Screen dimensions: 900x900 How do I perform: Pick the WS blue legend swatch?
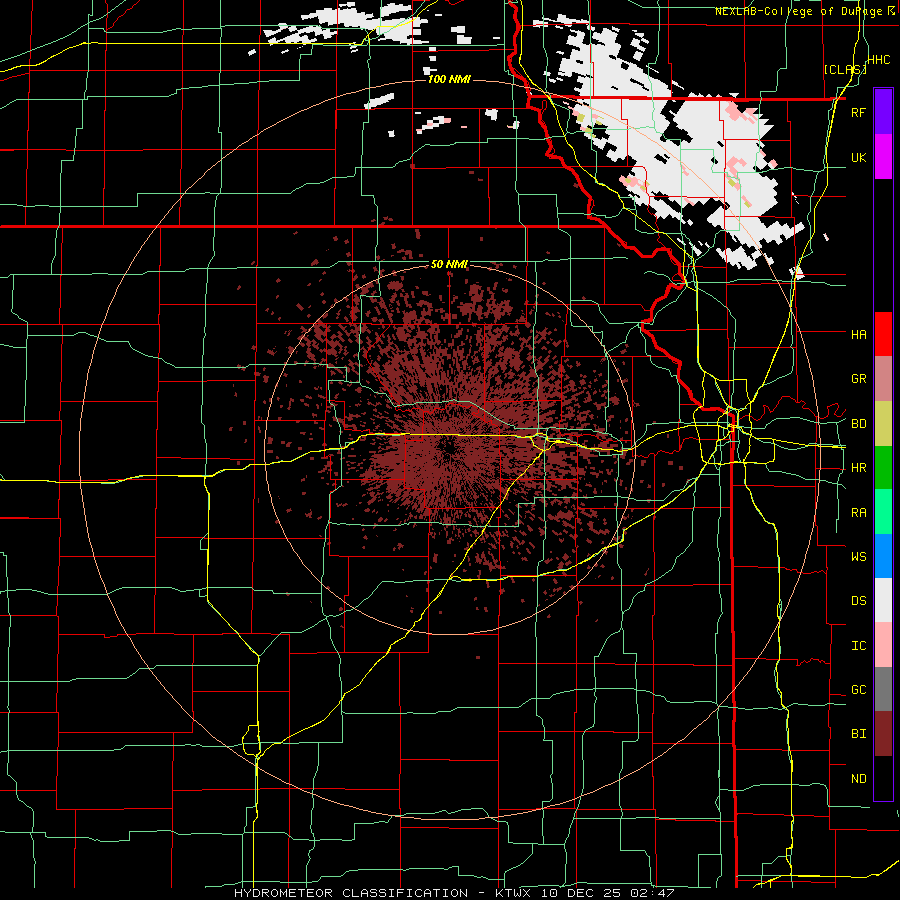(883, 556)
